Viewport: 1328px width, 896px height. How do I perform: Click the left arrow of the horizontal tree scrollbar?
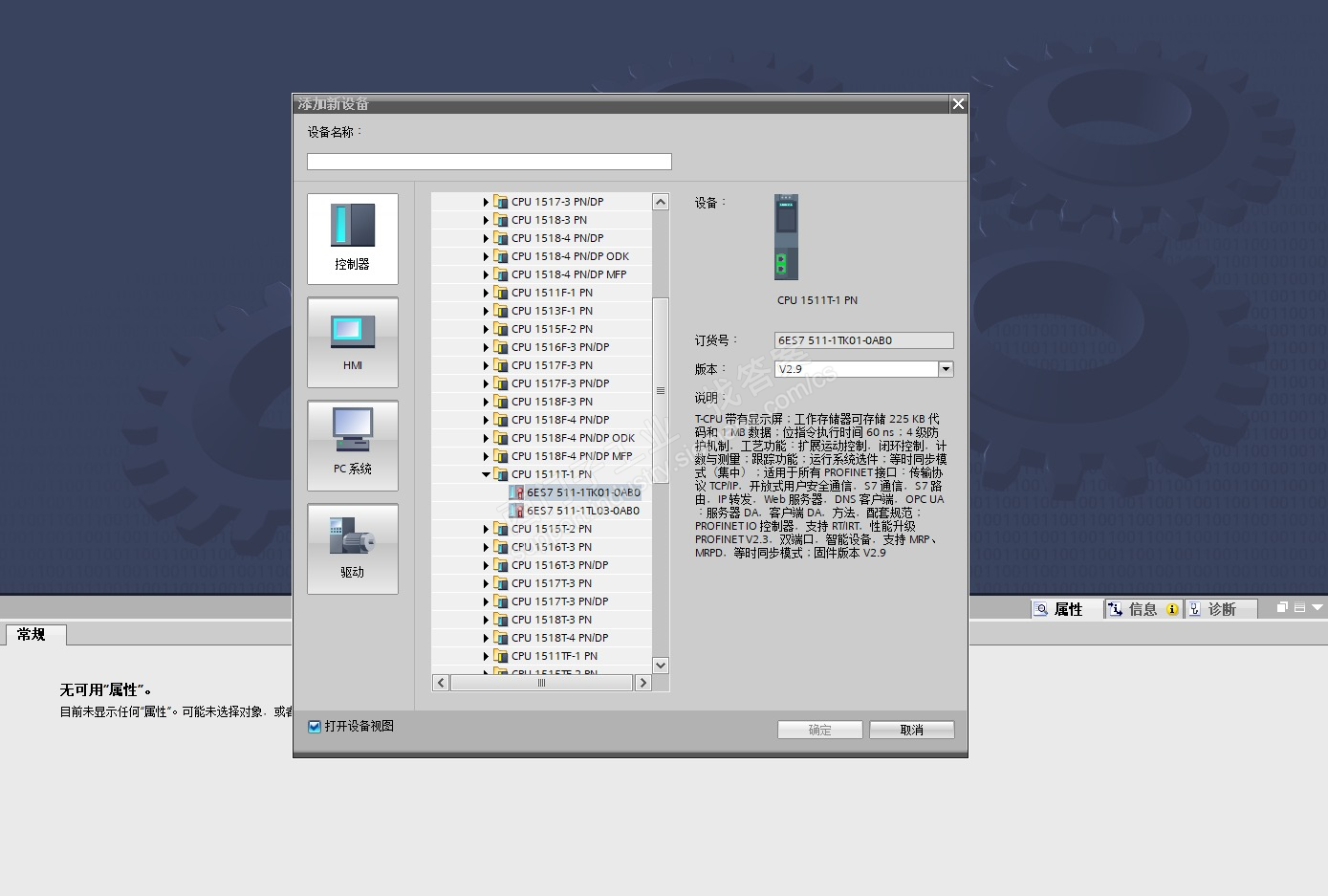441,683
